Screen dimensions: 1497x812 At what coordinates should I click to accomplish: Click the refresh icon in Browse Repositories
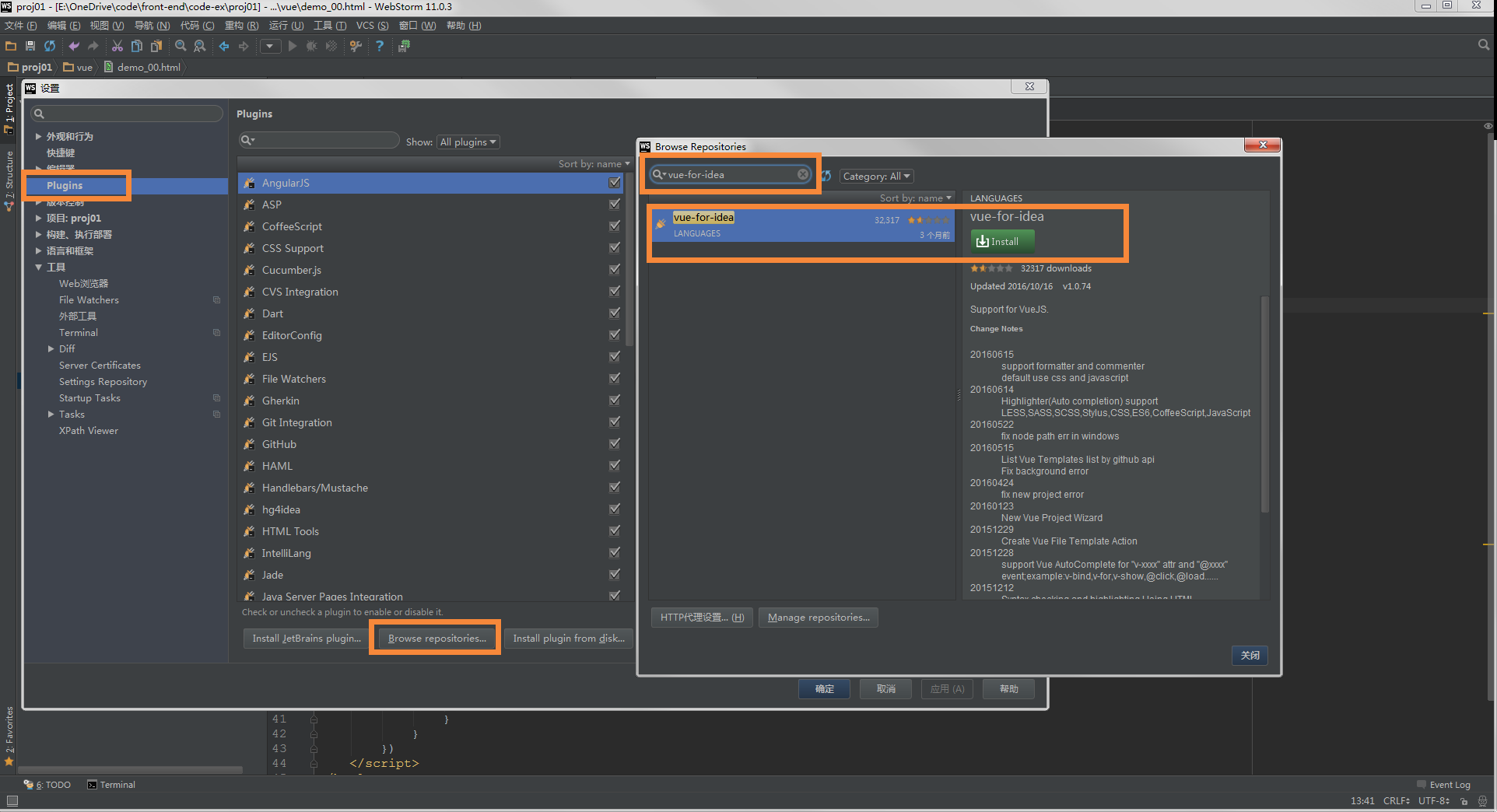pos(826,176)
